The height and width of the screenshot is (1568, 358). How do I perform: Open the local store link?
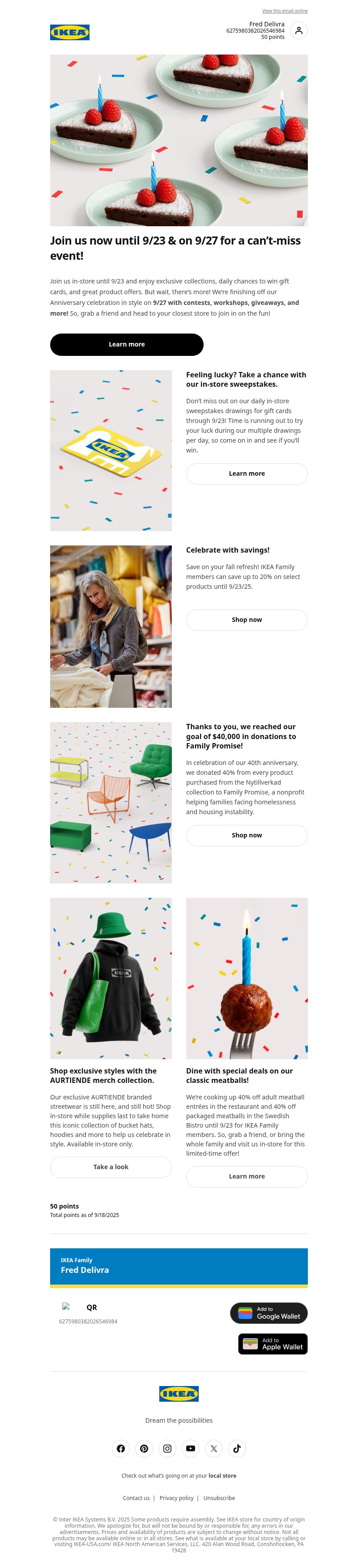point(222,1475)
